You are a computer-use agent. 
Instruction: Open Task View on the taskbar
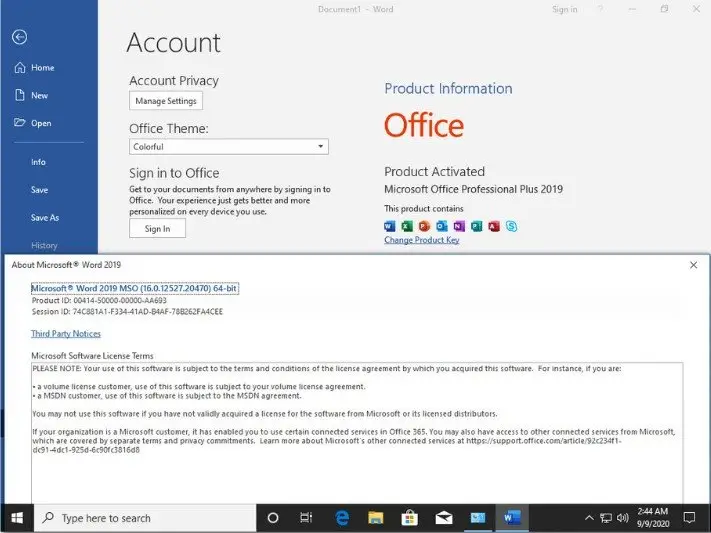click(307, 518)
